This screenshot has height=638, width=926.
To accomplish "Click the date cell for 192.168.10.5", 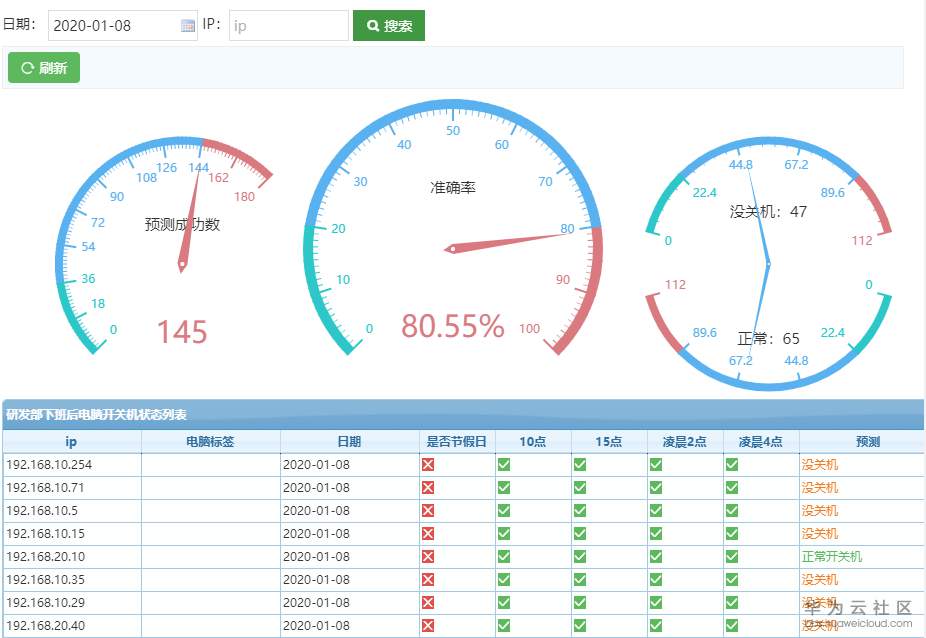I will coord(350,510).
